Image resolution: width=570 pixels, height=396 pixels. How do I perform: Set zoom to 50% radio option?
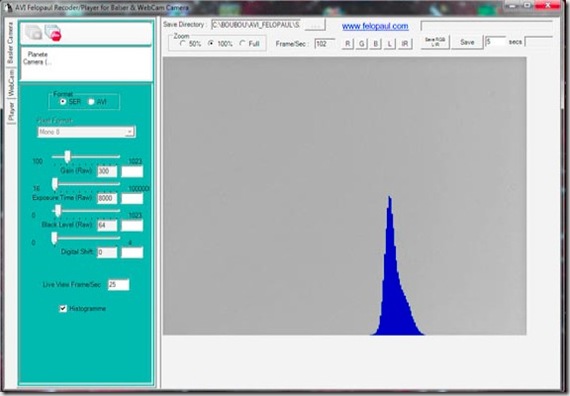point(183,44)
